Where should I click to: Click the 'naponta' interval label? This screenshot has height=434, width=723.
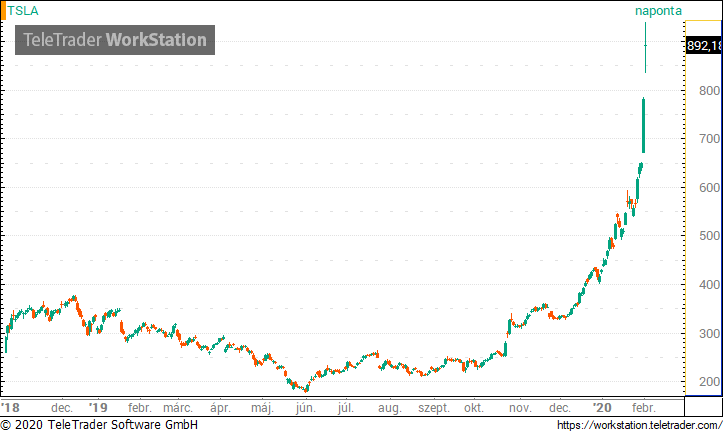tap(658, 11)
